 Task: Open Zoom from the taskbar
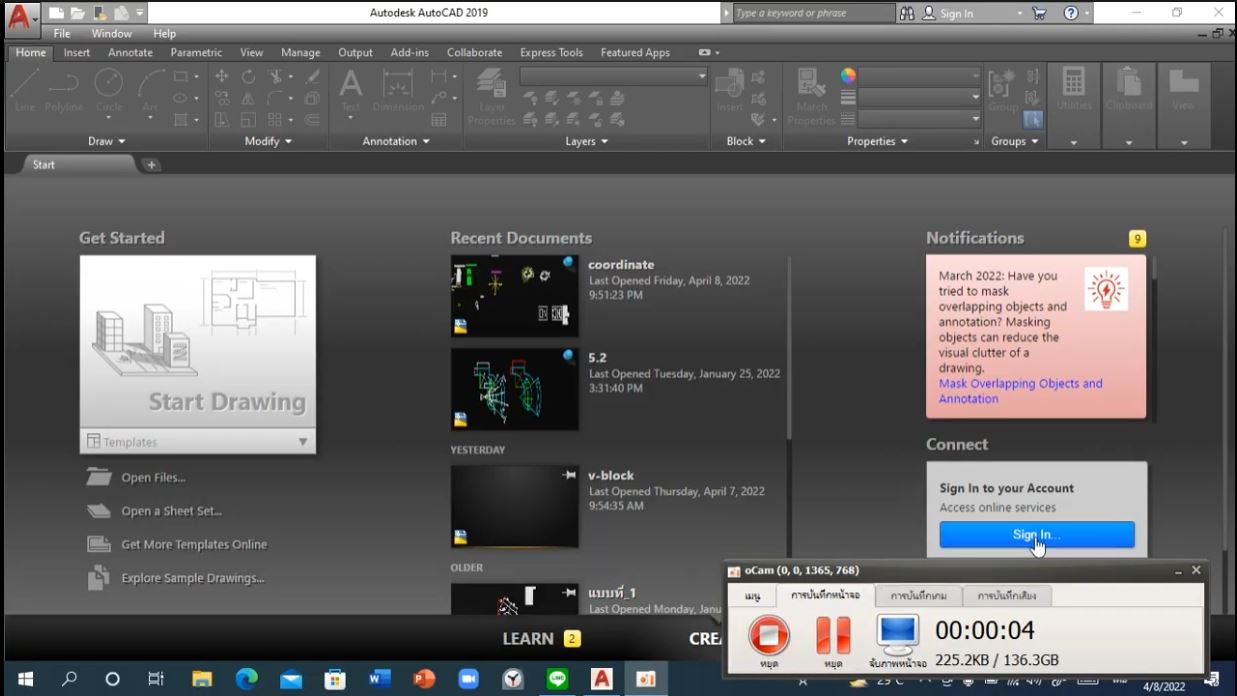tap(468, 679)
